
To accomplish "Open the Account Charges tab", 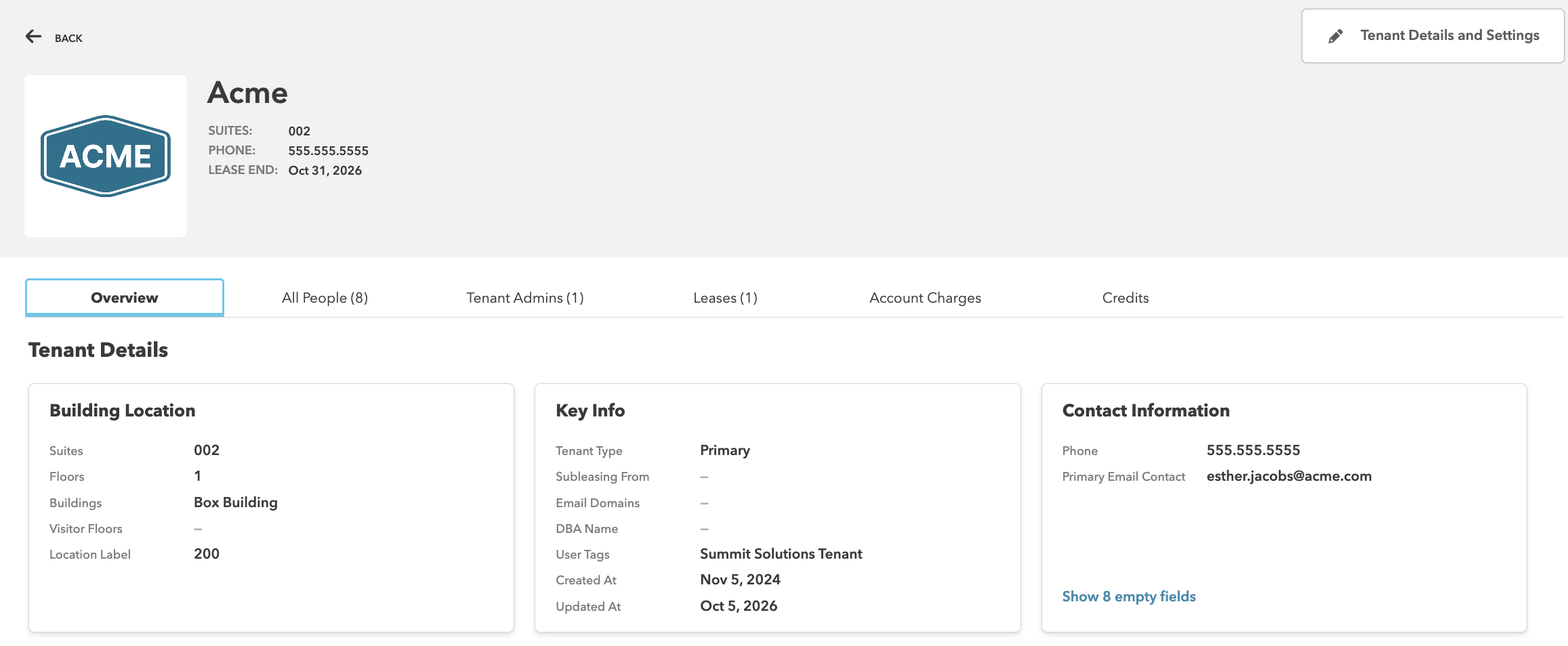I will [x=925, y=298].
